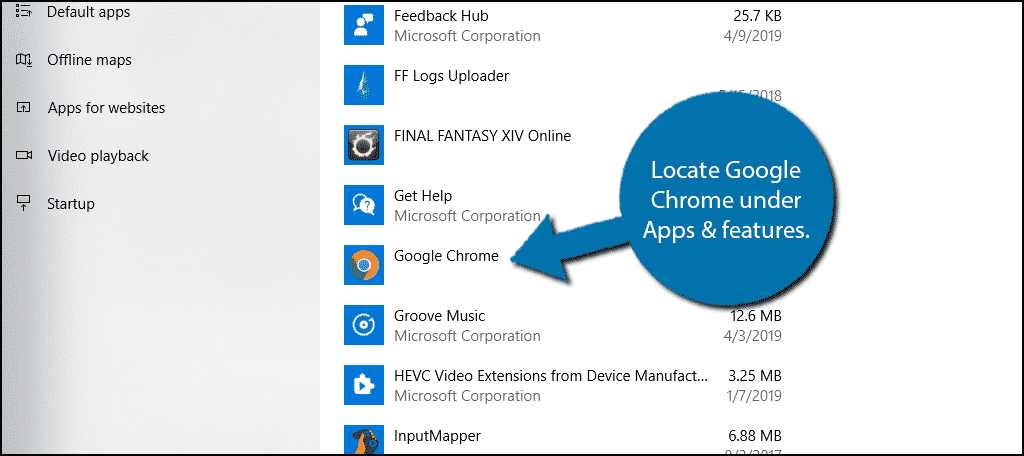Click the Google Chrome app icon
This screenshot has width=1024, height=456.
coord(364,265)
